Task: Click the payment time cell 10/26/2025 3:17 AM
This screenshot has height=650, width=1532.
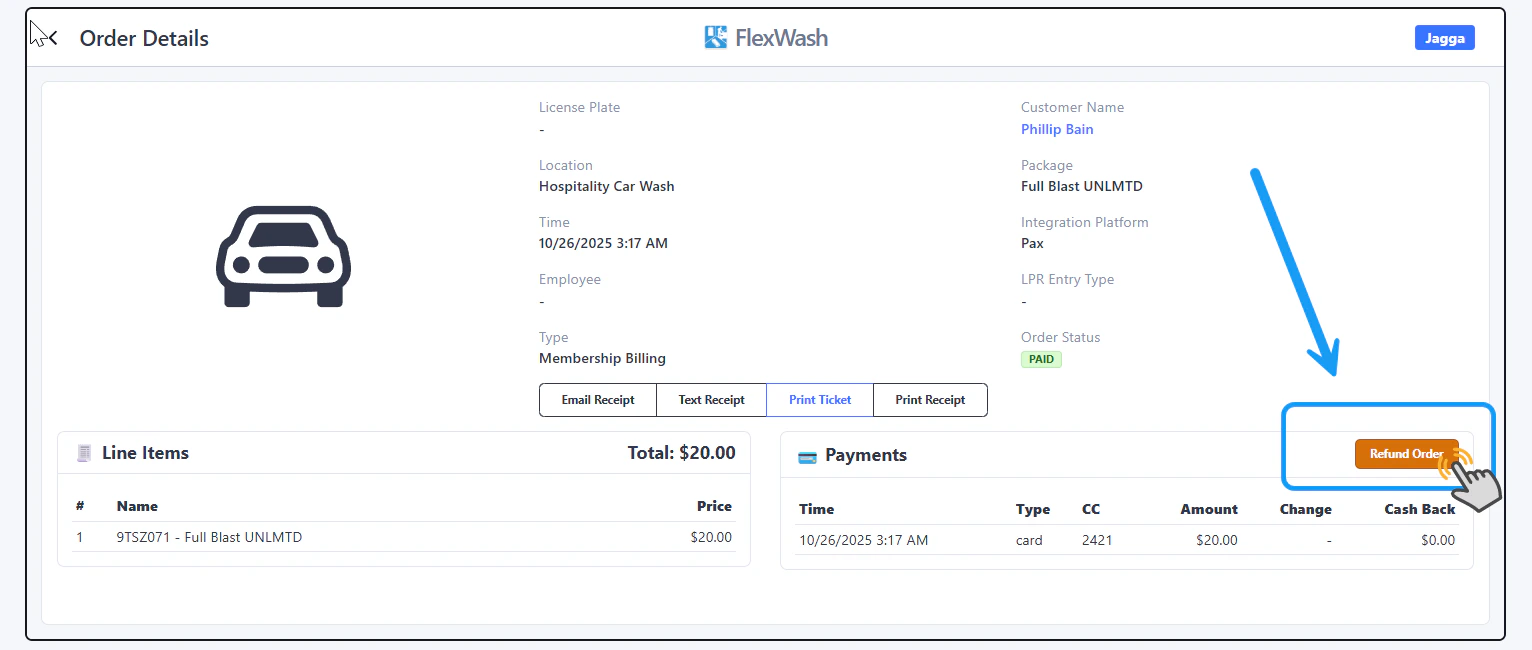Action: pyautogui.click(x=864, y=540)
